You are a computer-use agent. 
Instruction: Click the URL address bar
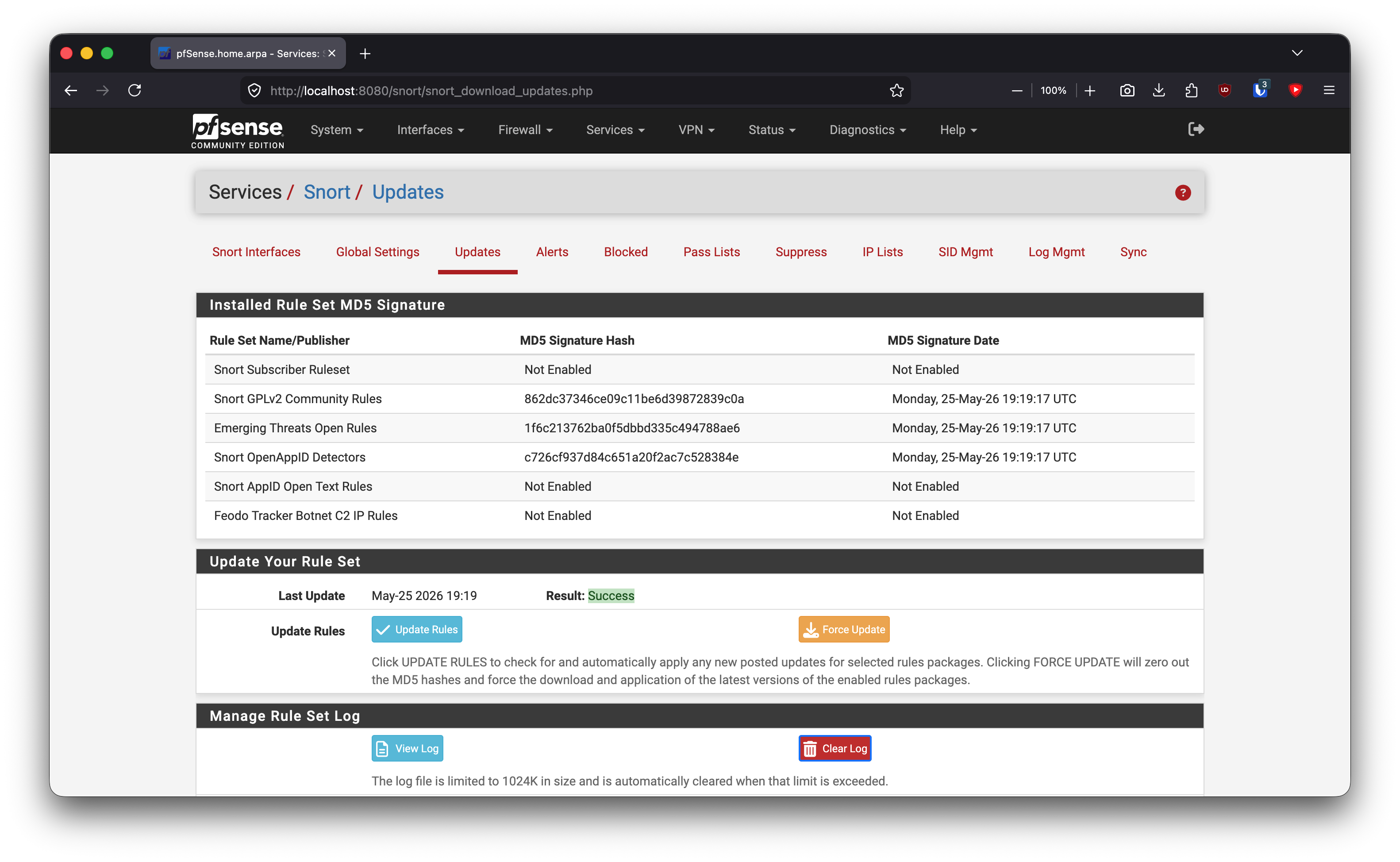click(576, 90)
